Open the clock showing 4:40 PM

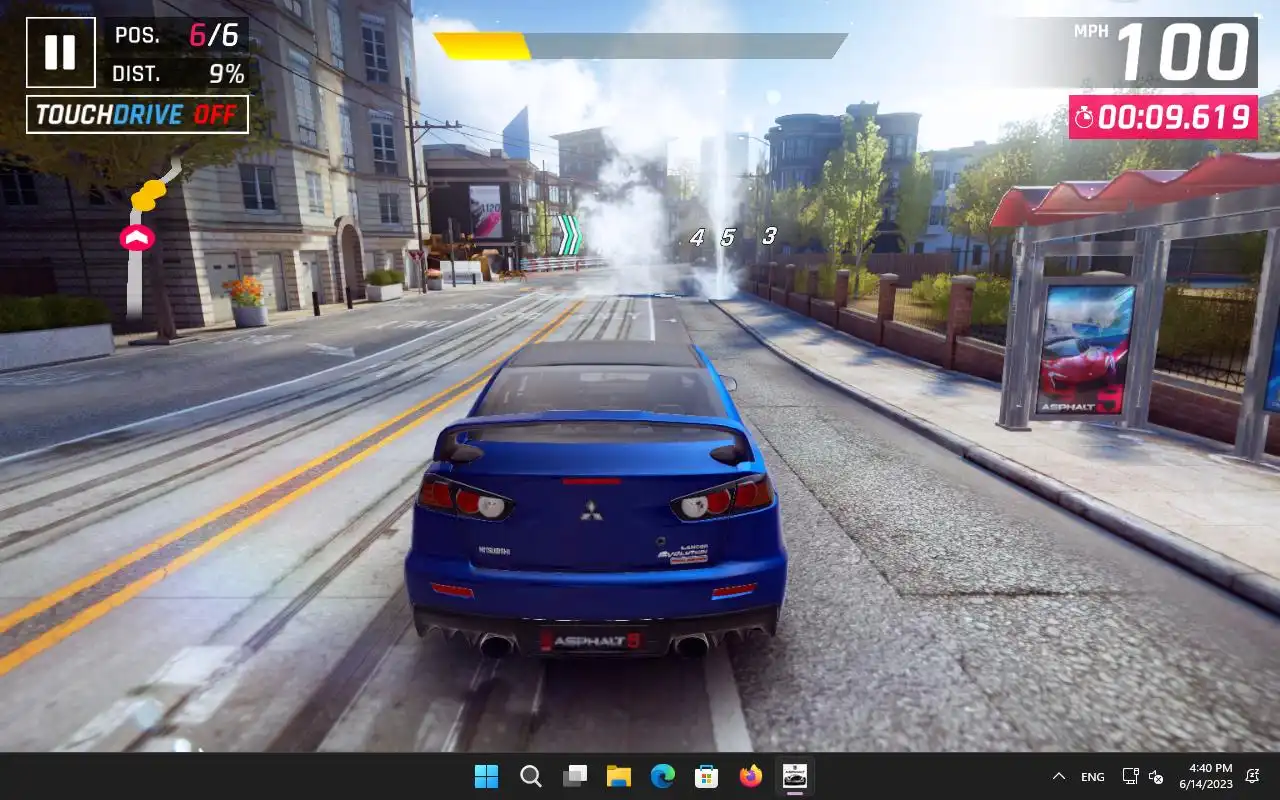coord(1205,776)
